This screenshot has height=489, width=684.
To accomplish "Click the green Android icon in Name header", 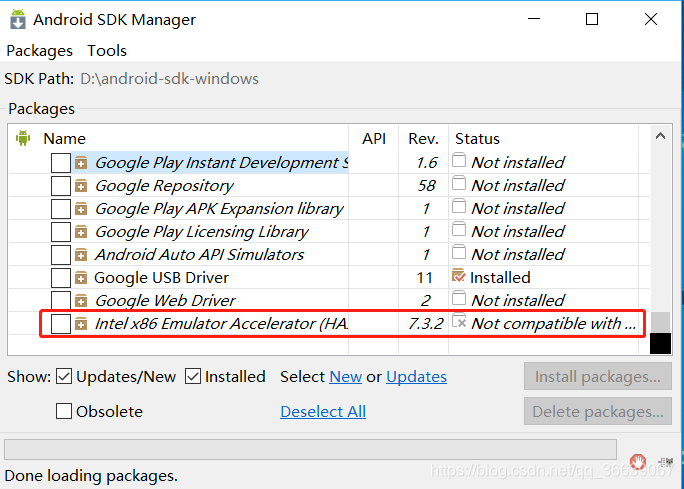I will tap(23, 138).
